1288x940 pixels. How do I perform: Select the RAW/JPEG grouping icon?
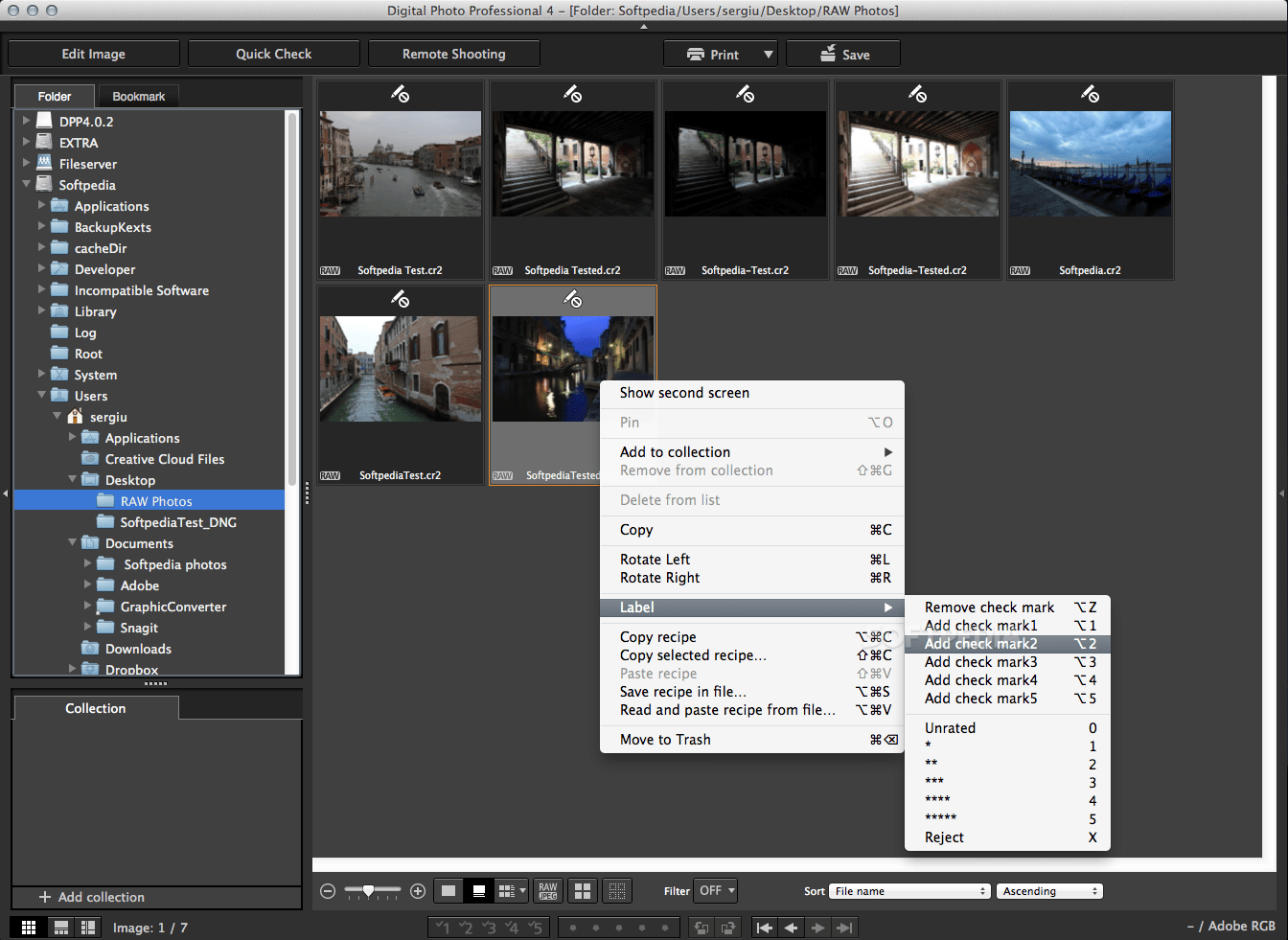[547, 890]
